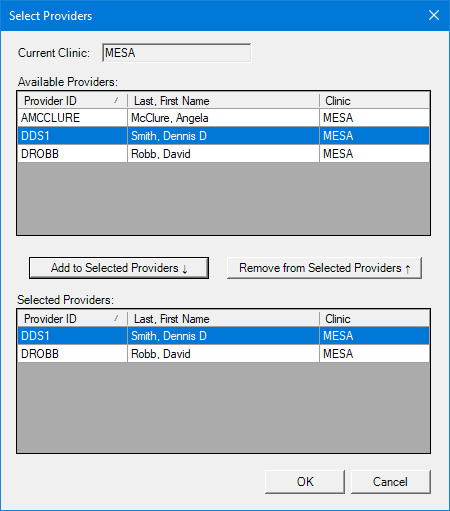Image resolution: width=450 pixels, height=511 pixels.
Task: Sort Selected Providers by Last, First Name
Action: pos(223,318)
